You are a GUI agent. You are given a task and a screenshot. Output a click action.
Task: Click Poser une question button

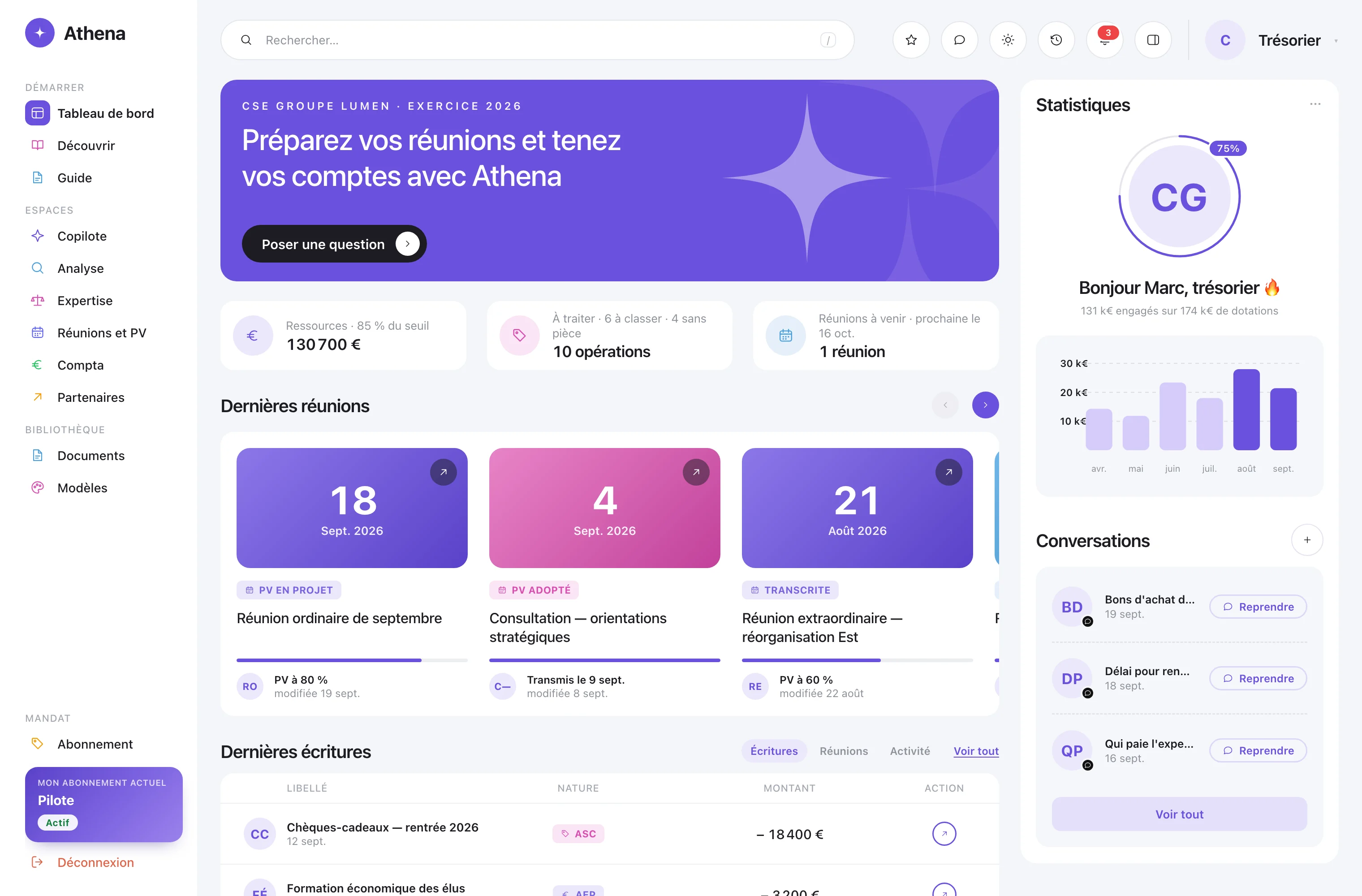[x=334, y=244]
